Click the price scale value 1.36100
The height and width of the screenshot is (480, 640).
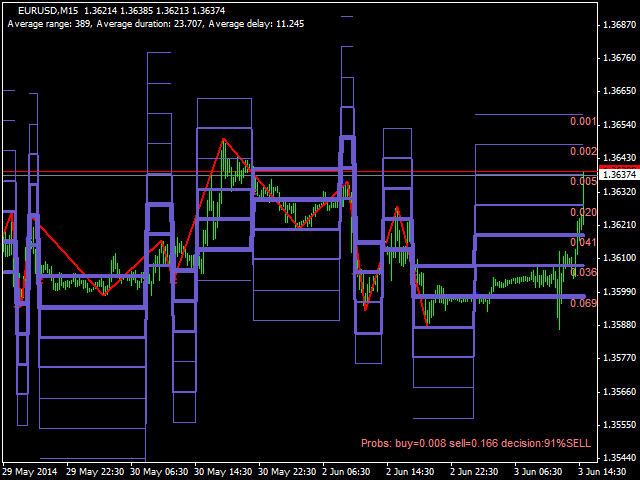[x=619, y=258]
